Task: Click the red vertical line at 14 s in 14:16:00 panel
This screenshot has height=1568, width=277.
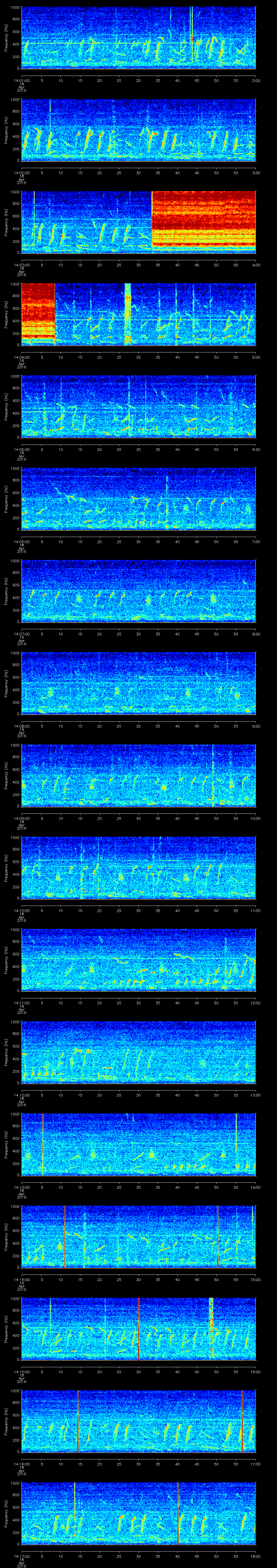Action: (78, 1421)
